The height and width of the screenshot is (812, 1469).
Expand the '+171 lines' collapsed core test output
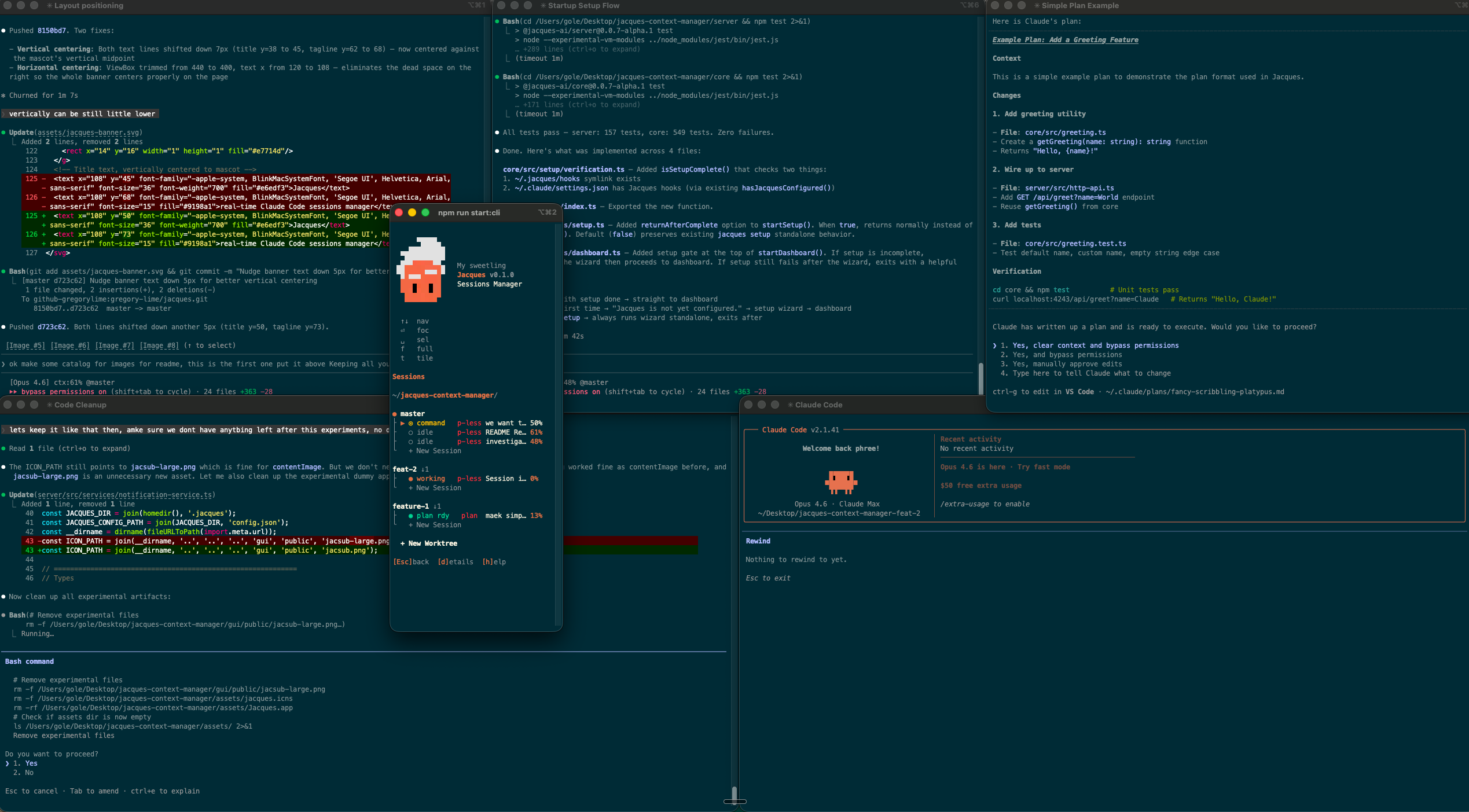coord(578,105)
